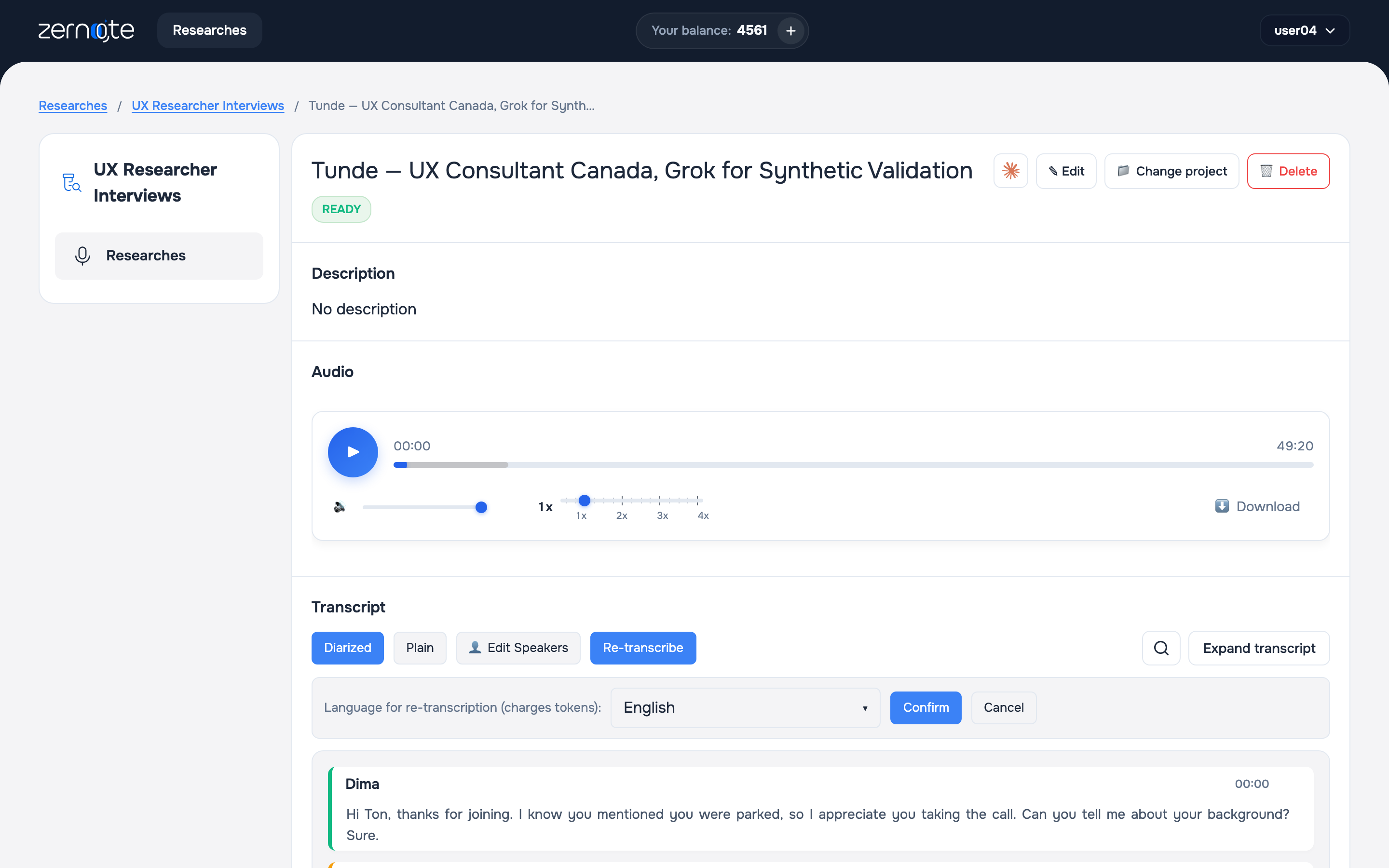
Task: Click the 4x speed label
Action: (x=703, y=515)
